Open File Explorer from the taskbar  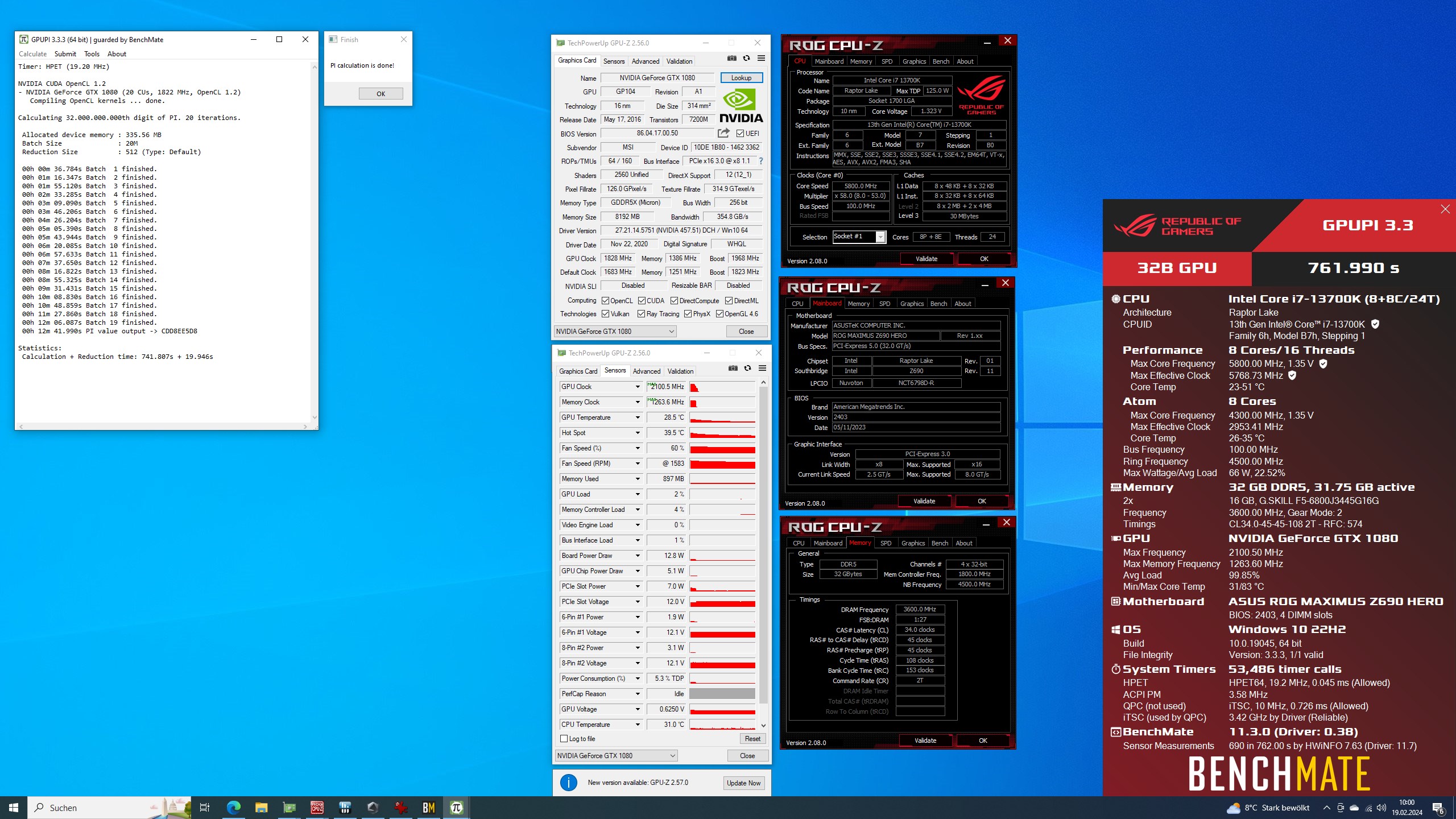[262, 808]
